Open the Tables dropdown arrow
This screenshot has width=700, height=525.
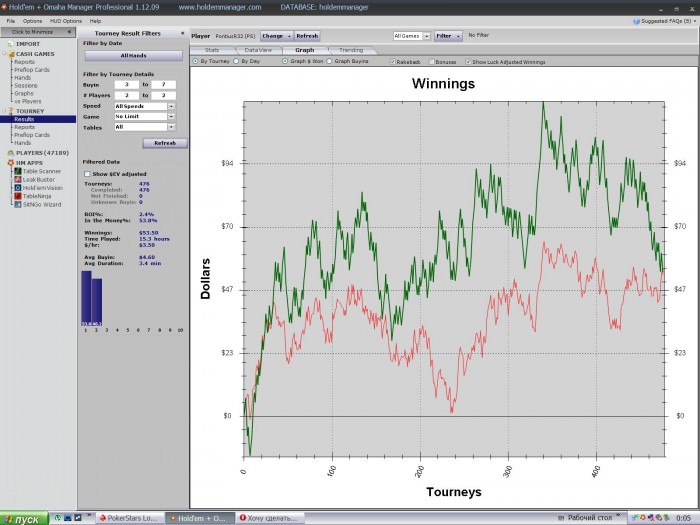(x=171, y=127)
